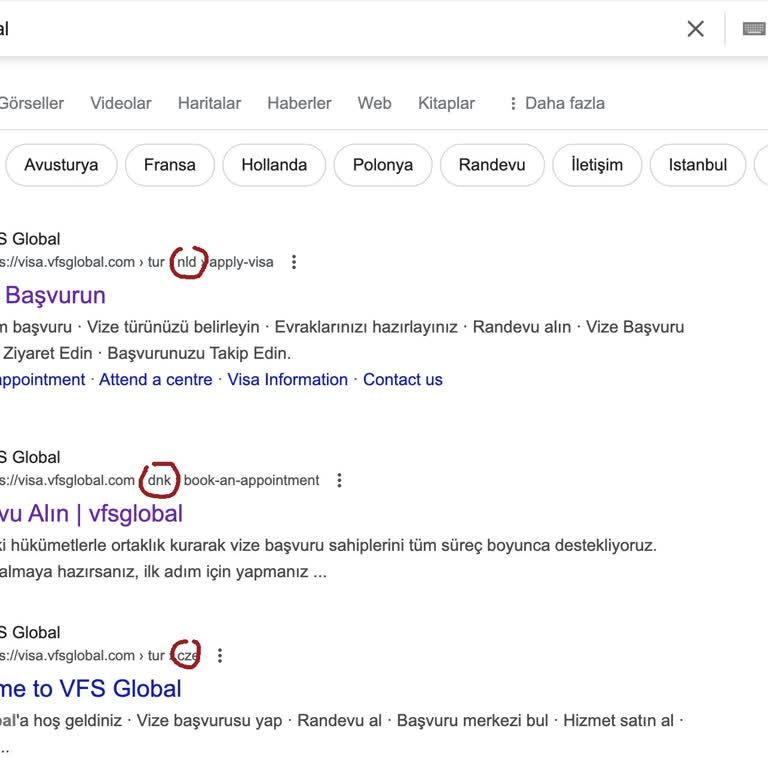This screenshot has height=768, width=768.
Task: Expand the Daha fazla menu
Action: point(556,103)
